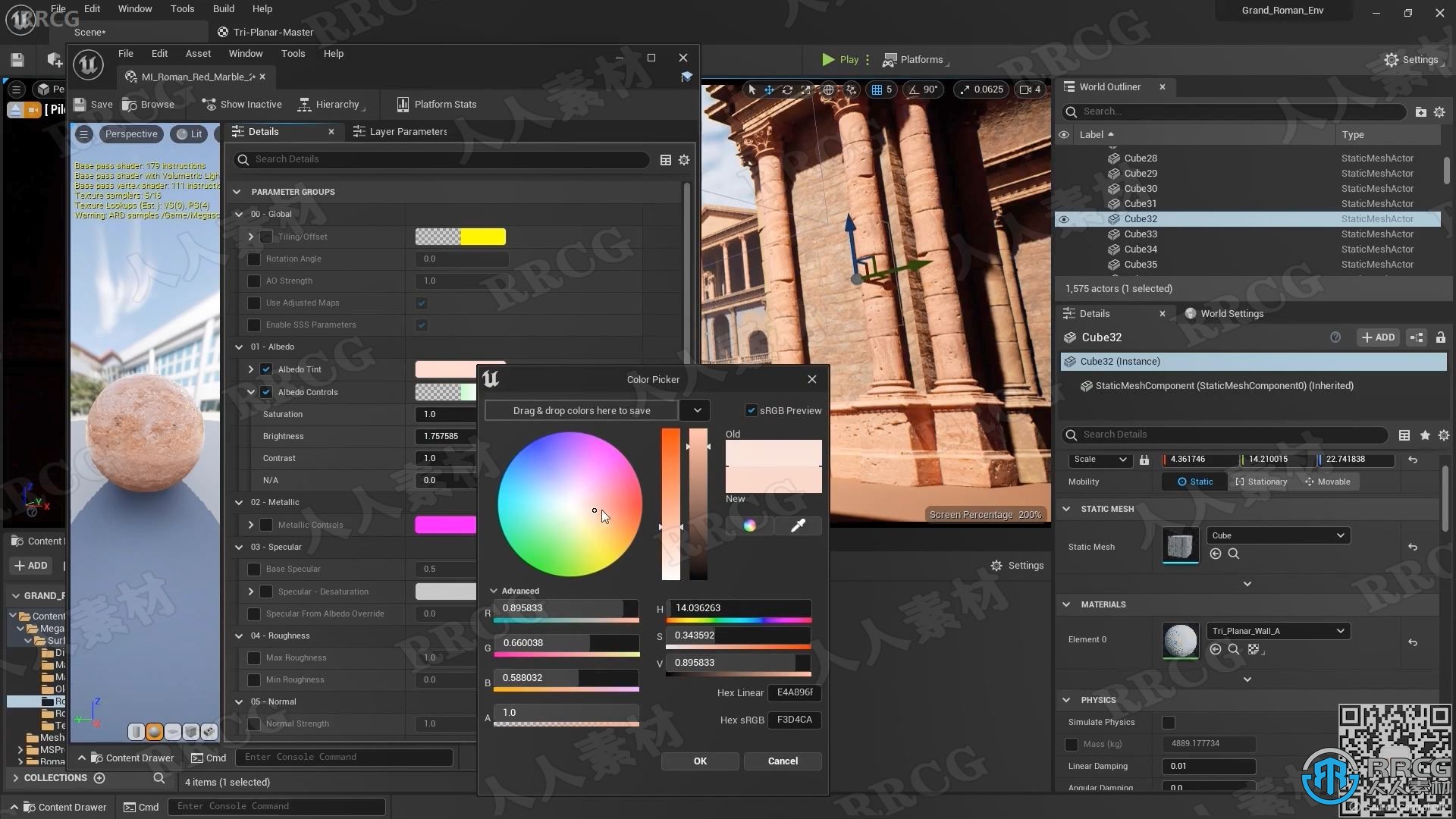Click Play to start the level
The width and height of the screenshot is (1456, 819).
click(840, 60)
